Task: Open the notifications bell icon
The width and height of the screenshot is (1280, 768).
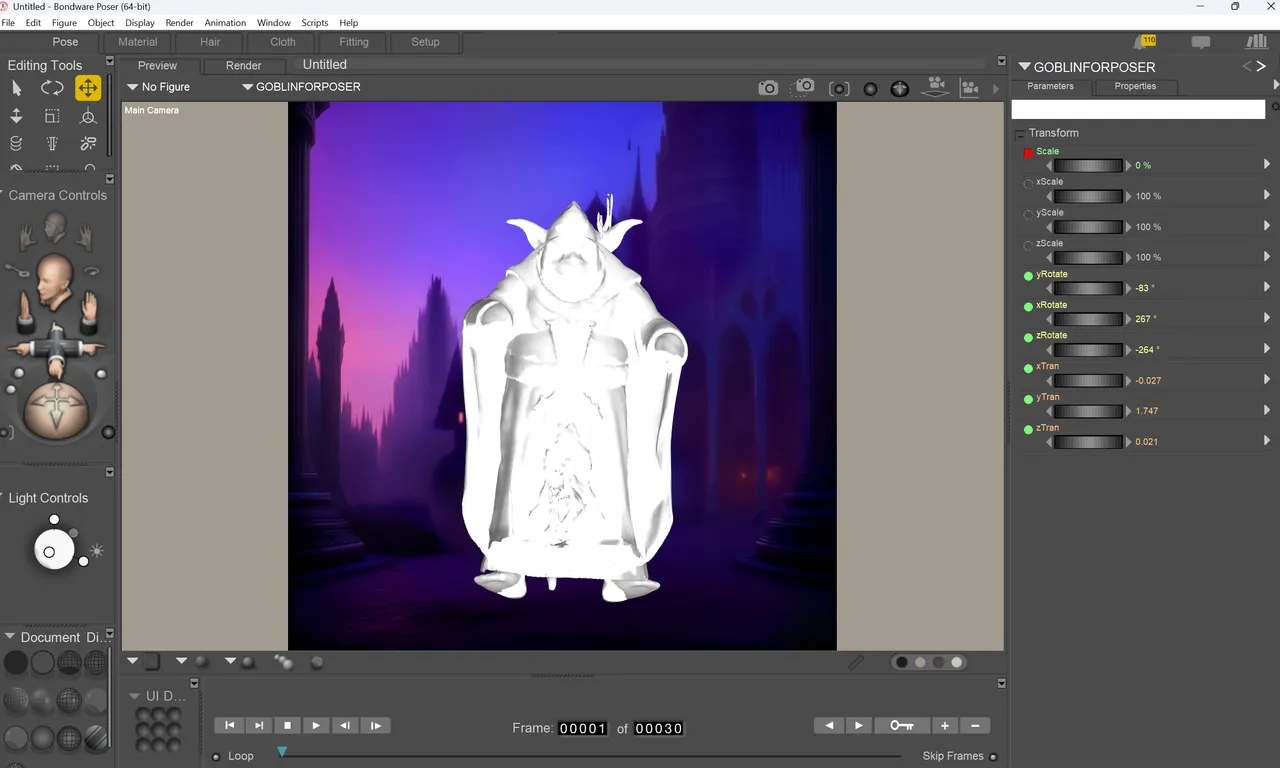Action: [x=1144, y=42]
